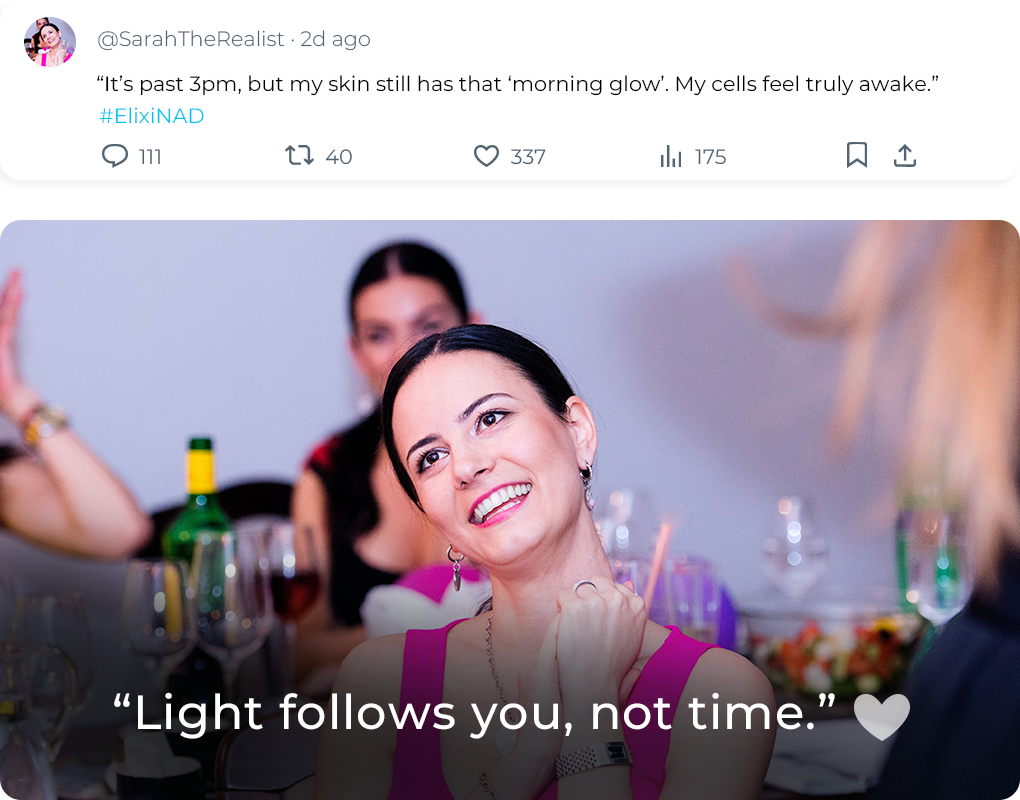The image size is (1020, 800).
Task: Click the 40 retweets count
Action: (x=339, y=157)
